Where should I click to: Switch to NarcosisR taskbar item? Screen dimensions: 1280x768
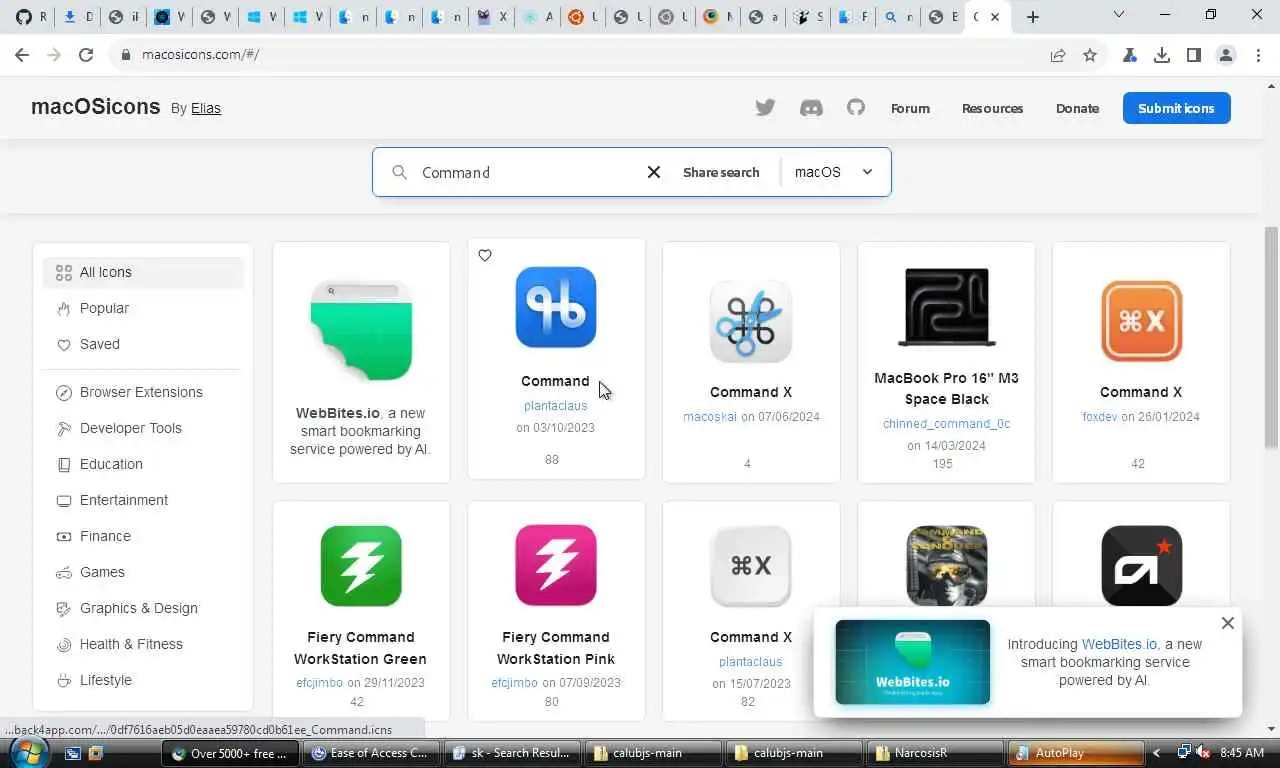tap(934, 753)
